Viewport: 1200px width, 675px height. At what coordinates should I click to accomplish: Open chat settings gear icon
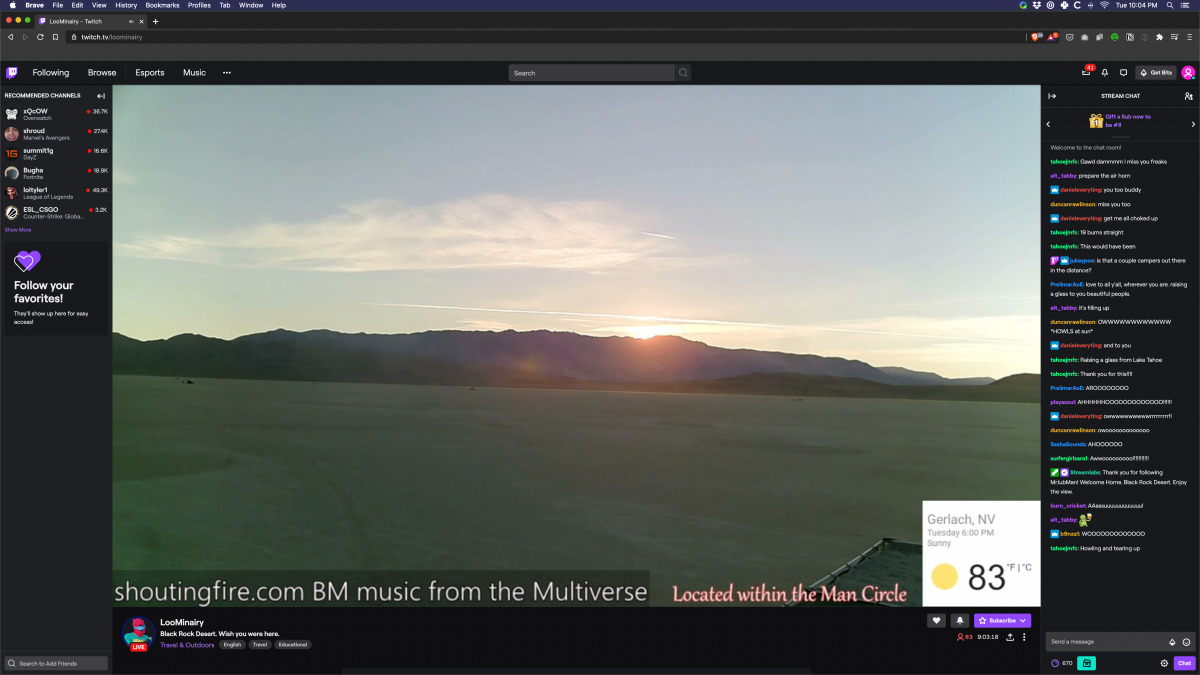pyautogui.click(x=1164, y=663)
